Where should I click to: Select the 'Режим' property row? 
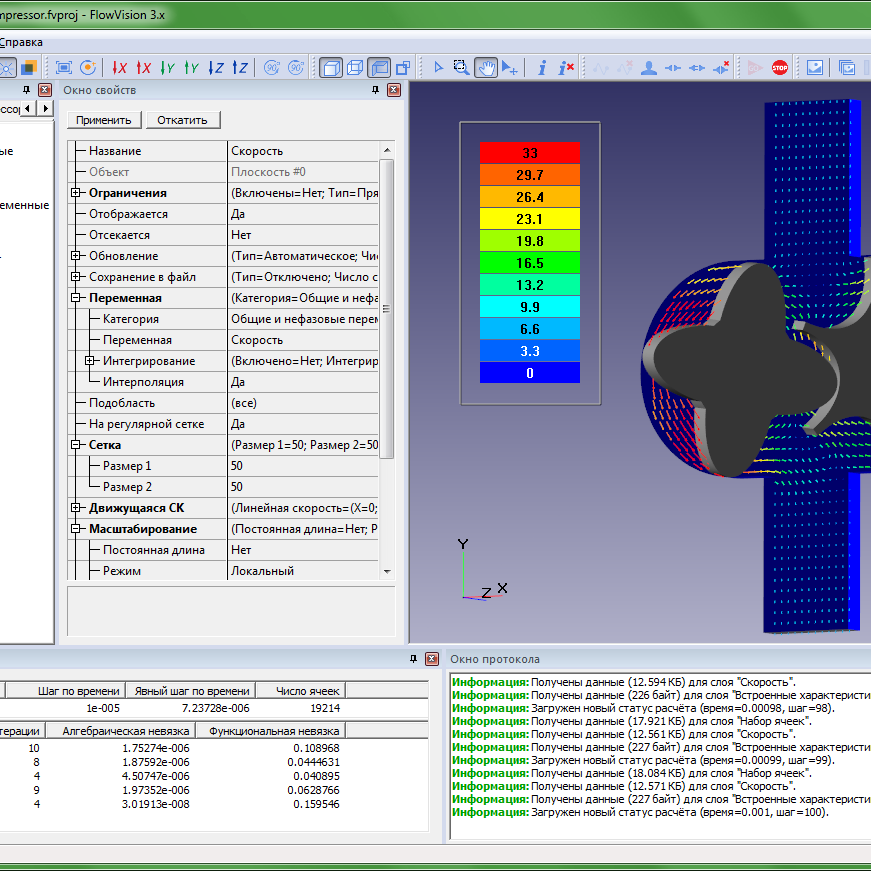pyautogui.click(x=127, y=571)
